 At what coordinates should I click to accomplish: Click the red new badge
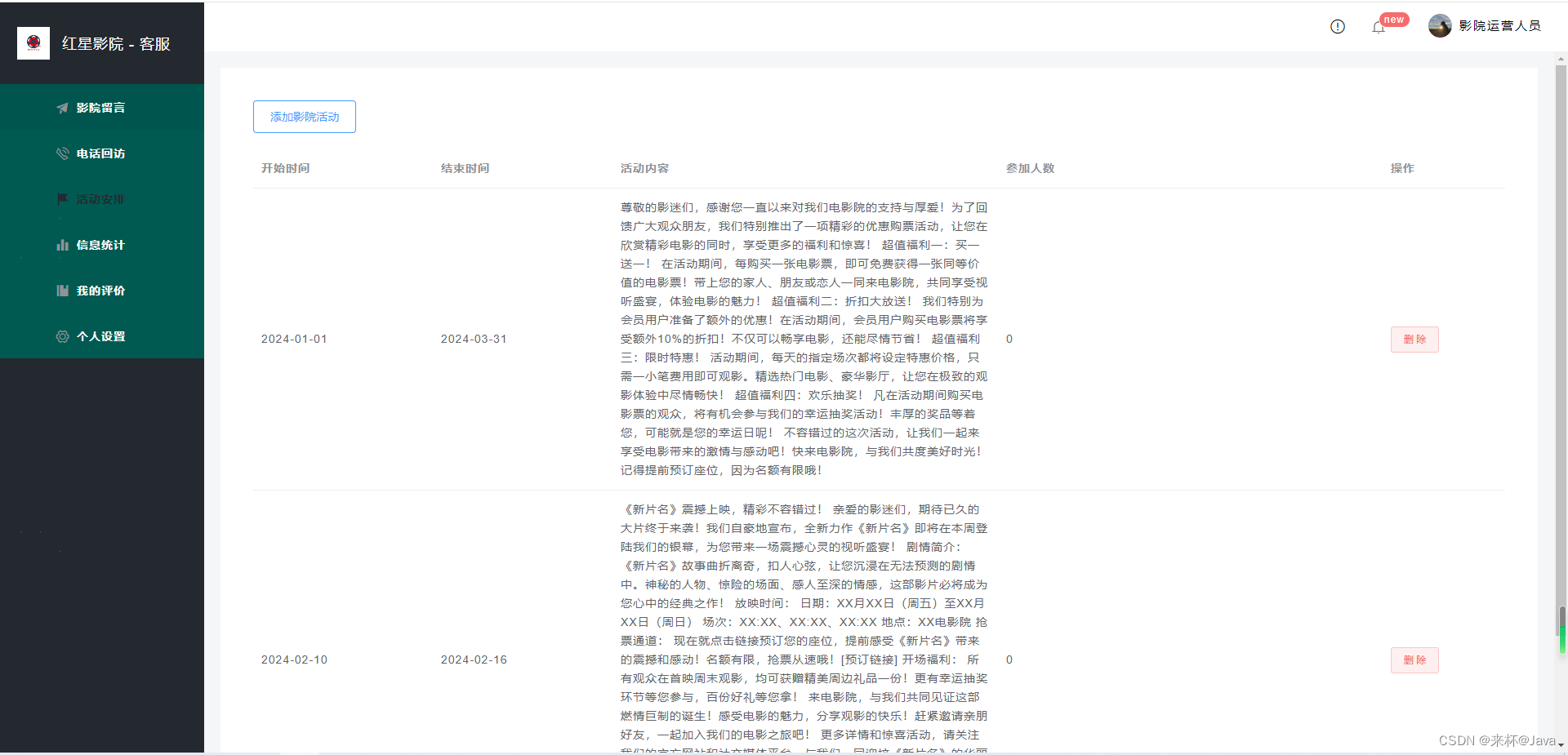click(1394, 20)
